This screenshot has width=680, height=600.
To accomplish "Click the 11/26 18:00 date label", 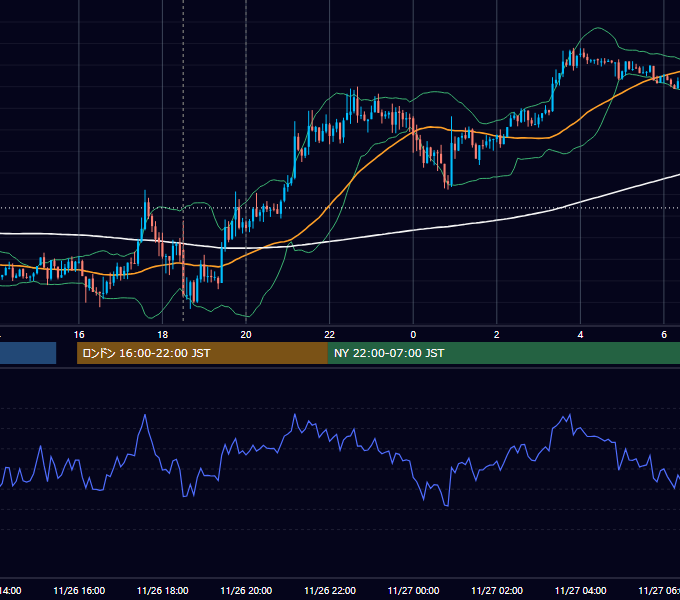I will tap(163, 591).
